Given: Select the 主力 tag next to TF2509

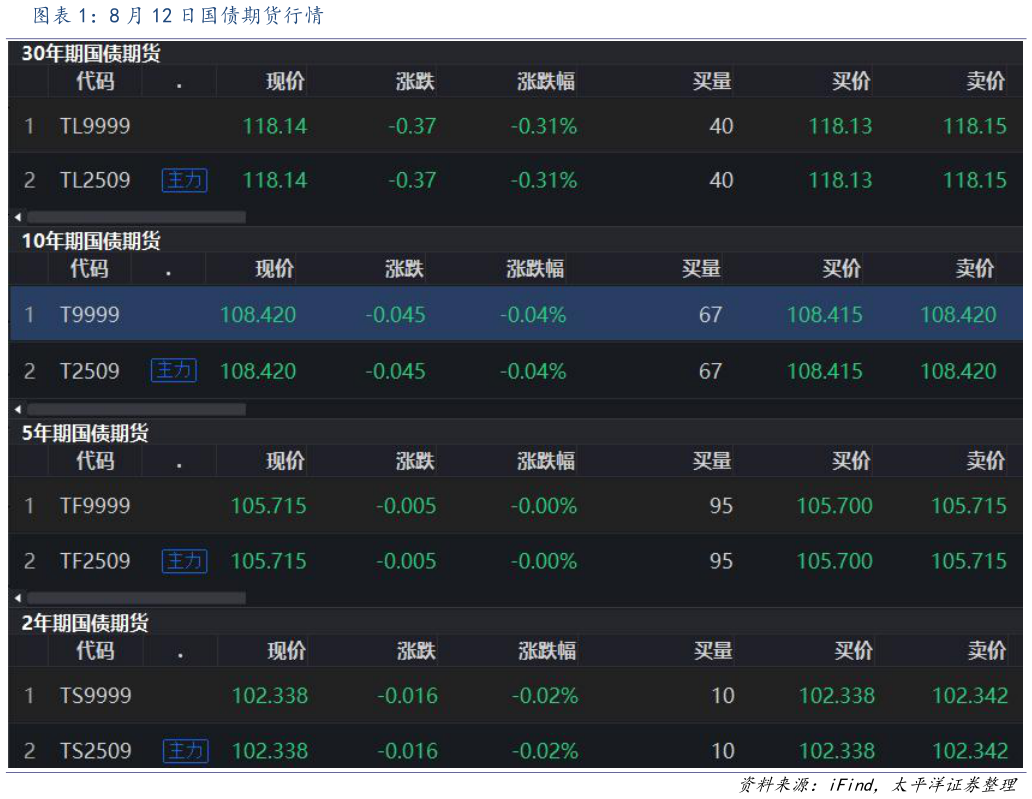Looking at the screenshot, I should point(184,561).
